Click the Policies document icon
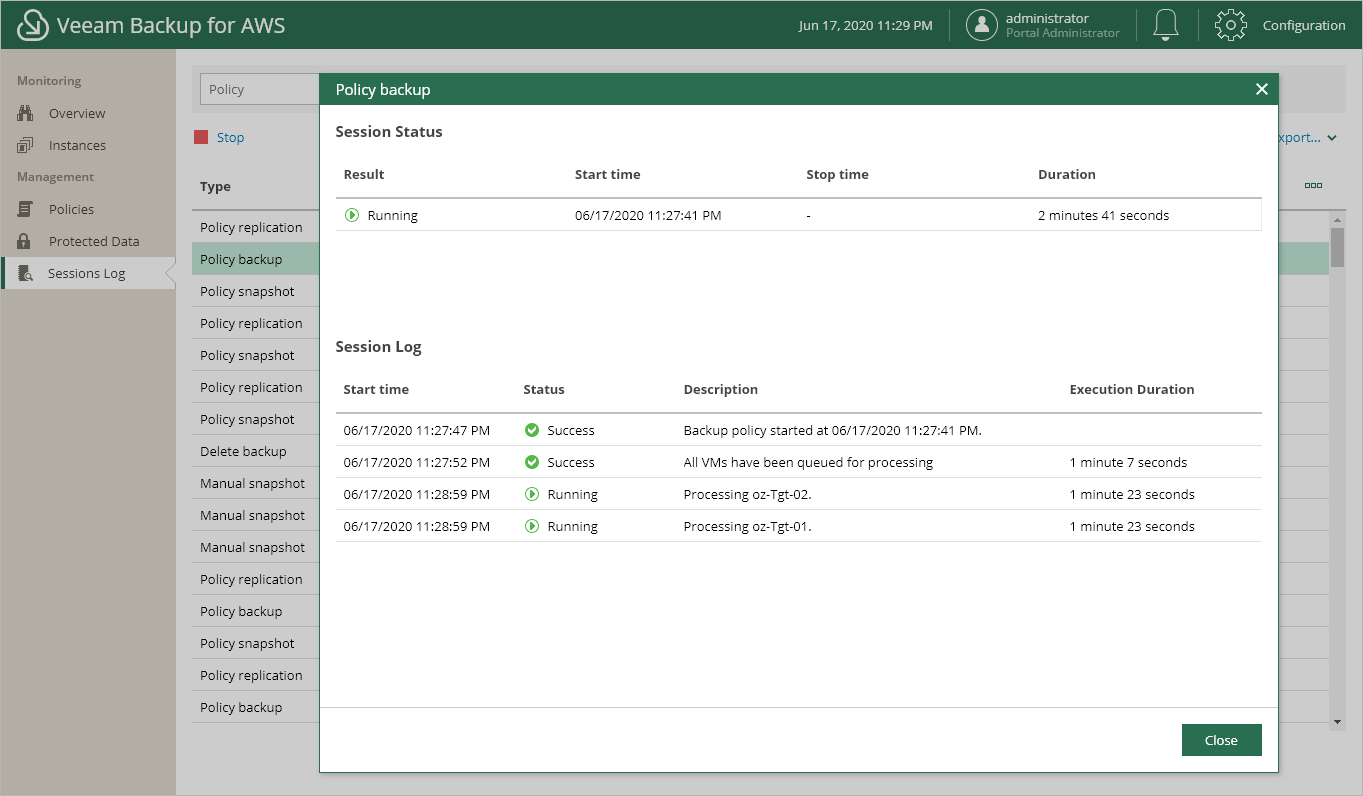The width and height of the screenshot is (1363, 796). (26, 209)
